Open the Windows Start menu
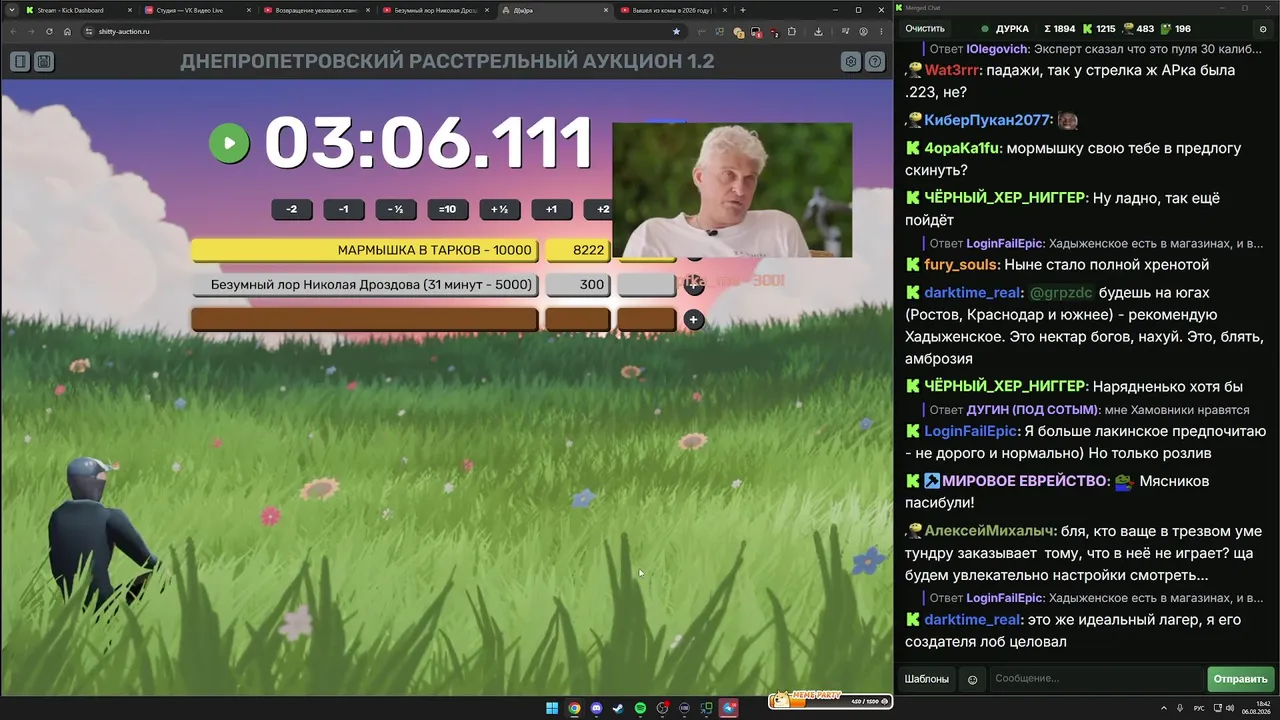 [x=552, y=708]
